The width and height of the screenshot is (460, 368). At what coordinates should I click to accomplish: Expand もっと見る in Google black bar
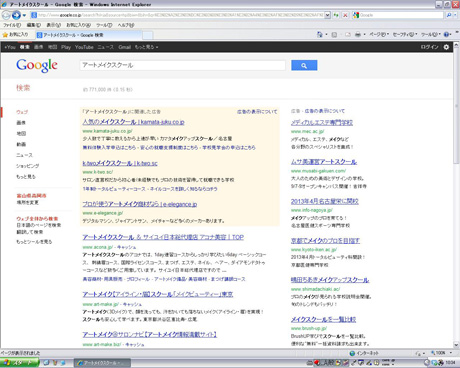146,47
